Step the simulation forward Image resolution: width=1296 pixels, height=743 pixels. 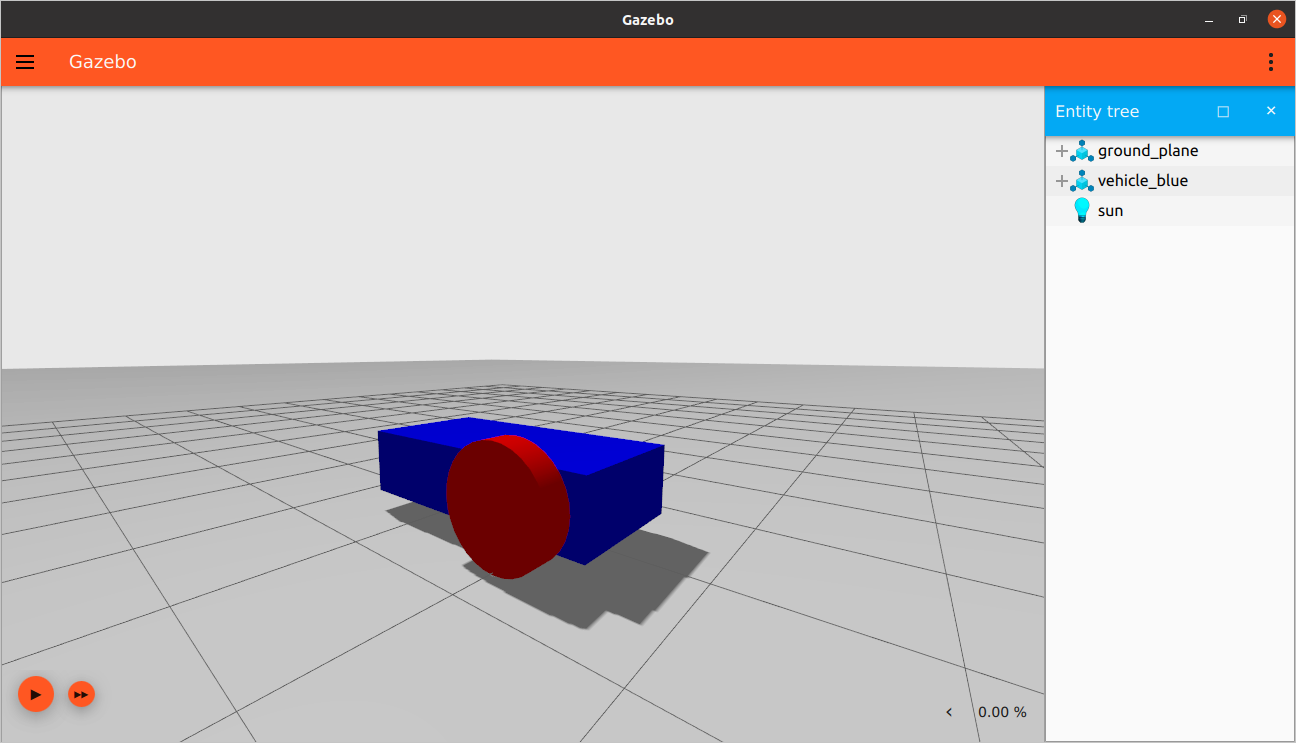pos(81,693)
